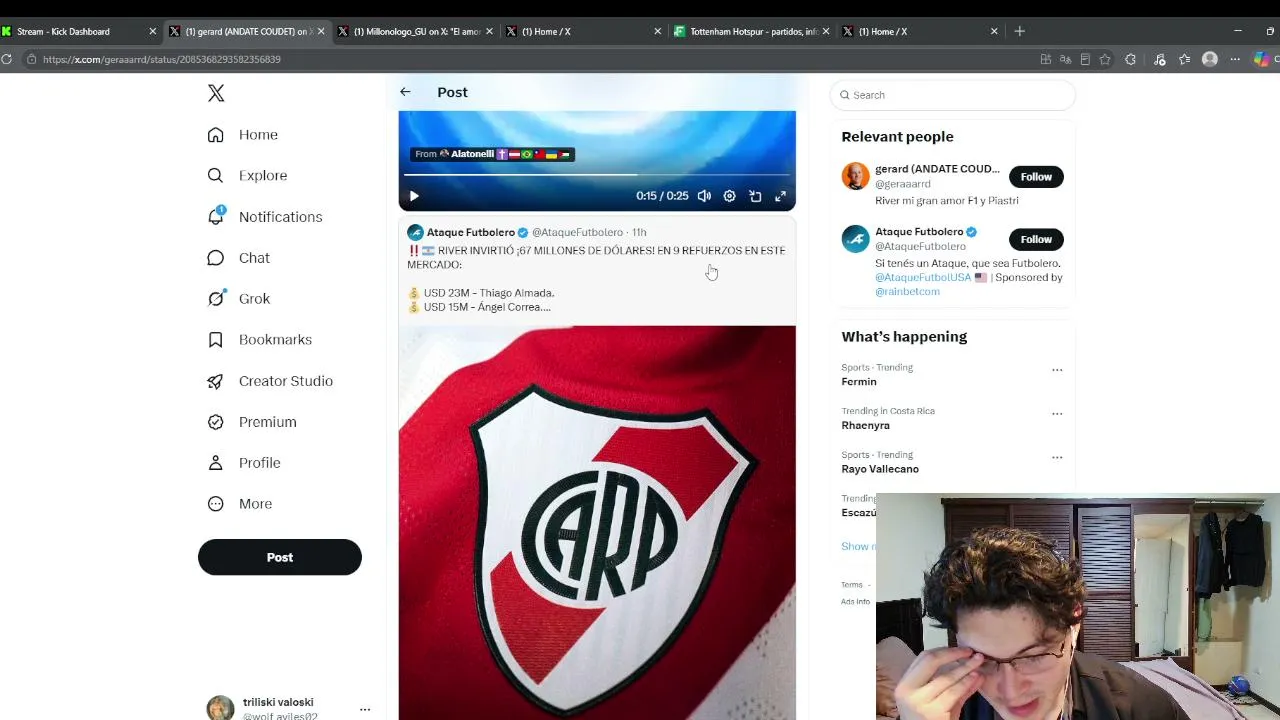This screenshot has width=1280, height=720.
Task: Open the From Alatonelli source label
Action: click(492, 154)
